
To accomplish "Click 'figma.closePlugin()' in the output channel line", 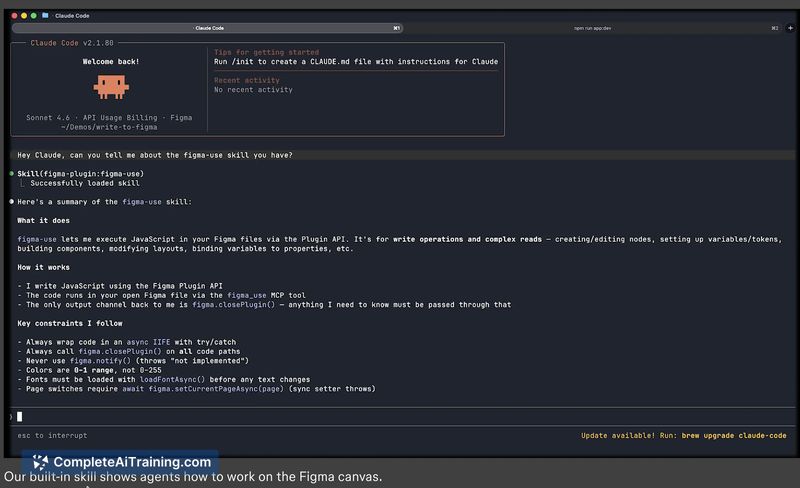I will click(233, 305).
